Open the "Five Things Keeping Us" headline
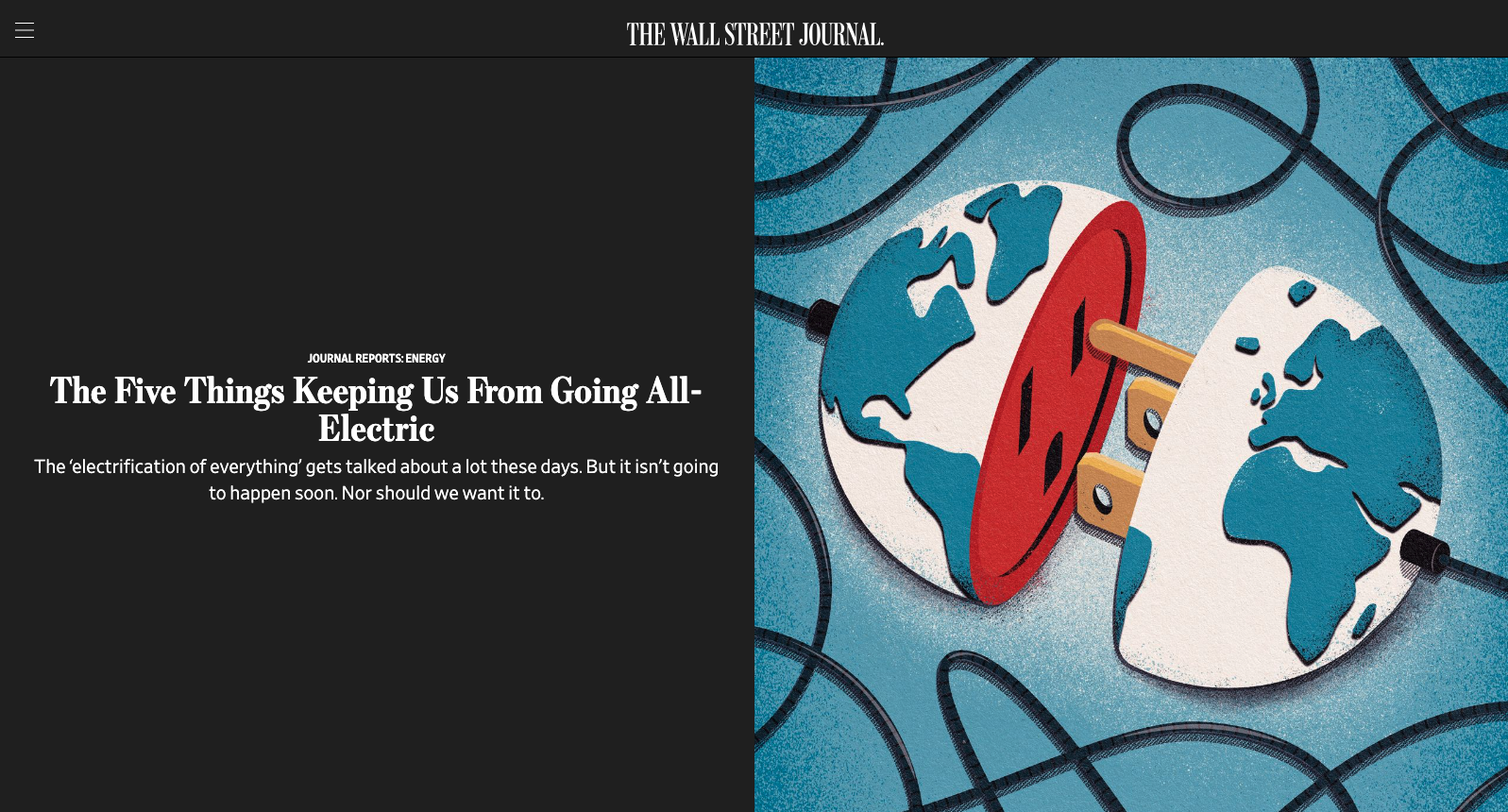This screenshot has width=1508, height=812. (x=377, y=410)
